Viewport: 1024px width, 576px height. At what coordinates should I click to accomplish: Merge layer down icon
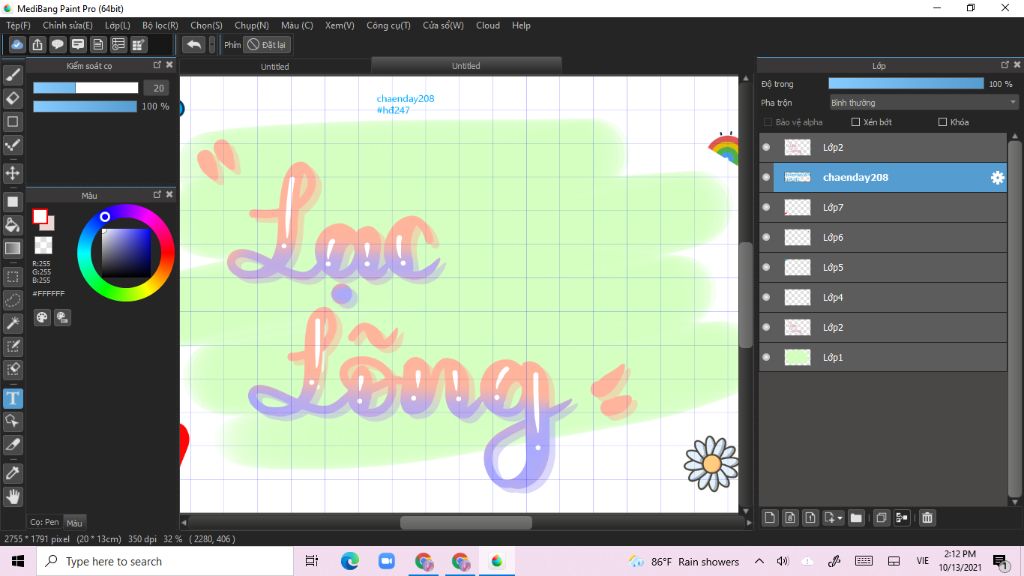click(x=902, y=518)
